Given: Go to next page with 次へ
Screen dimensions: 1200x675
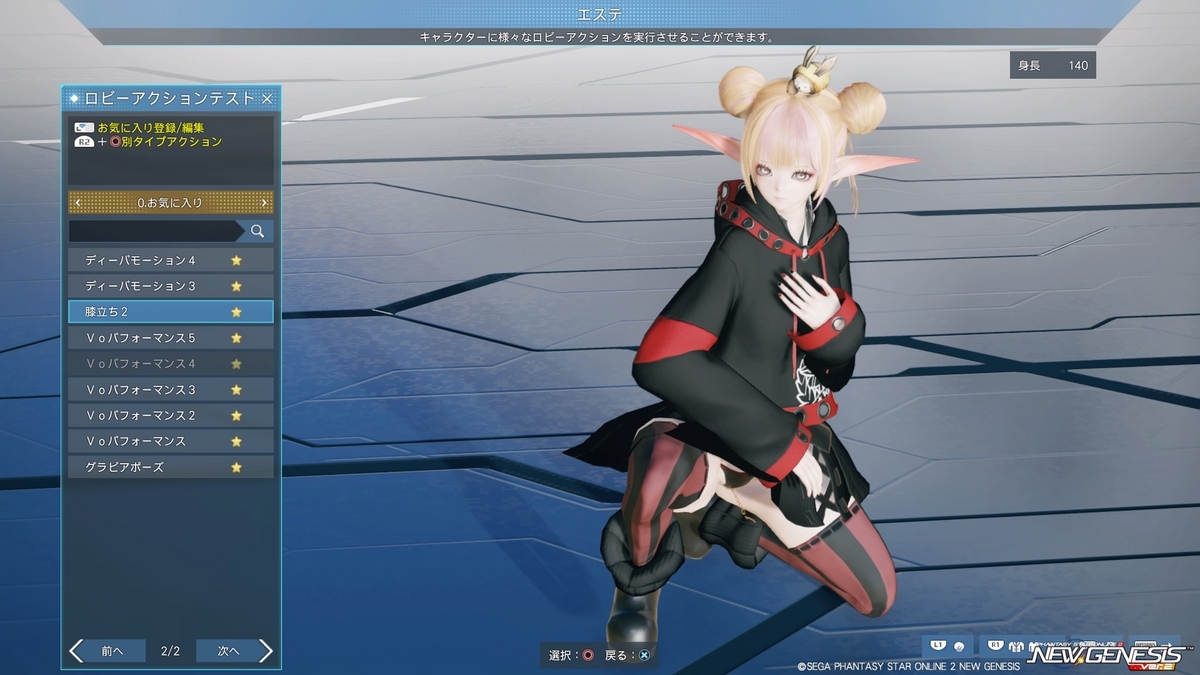Looking at the screenshot, I should point(228,651).
